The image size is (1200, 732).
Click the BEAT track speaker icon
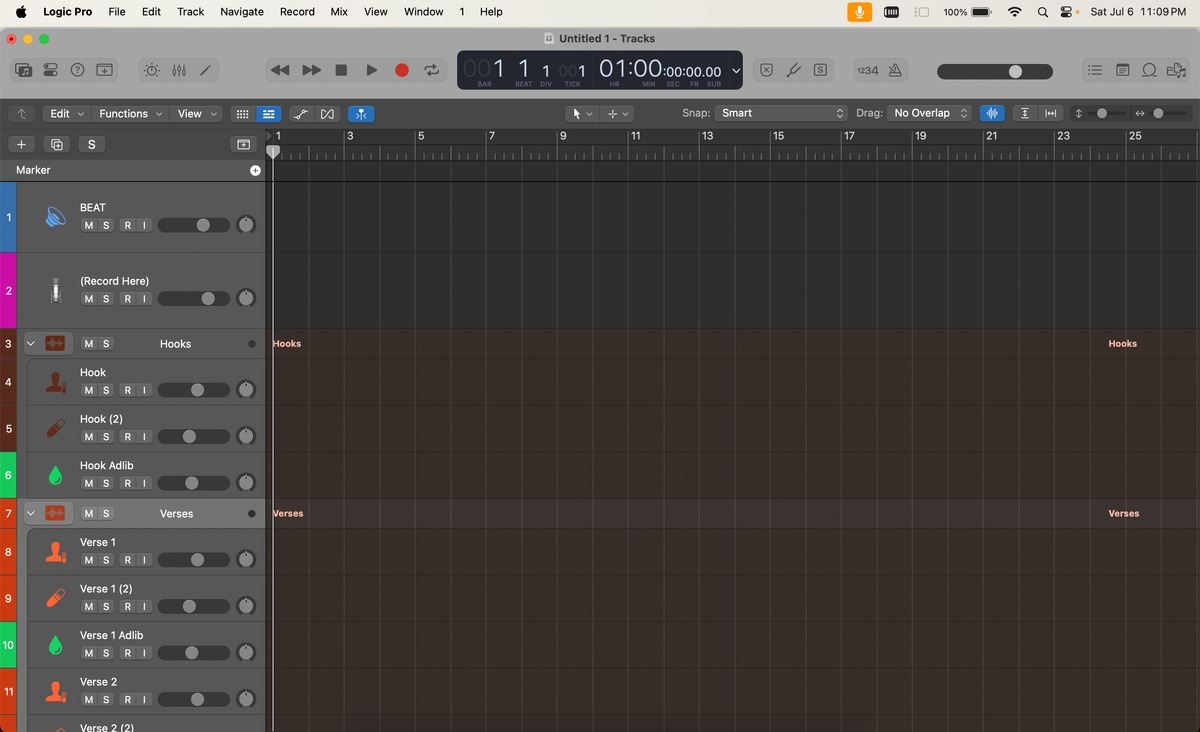pyautogui.click(x=56, y=216)
